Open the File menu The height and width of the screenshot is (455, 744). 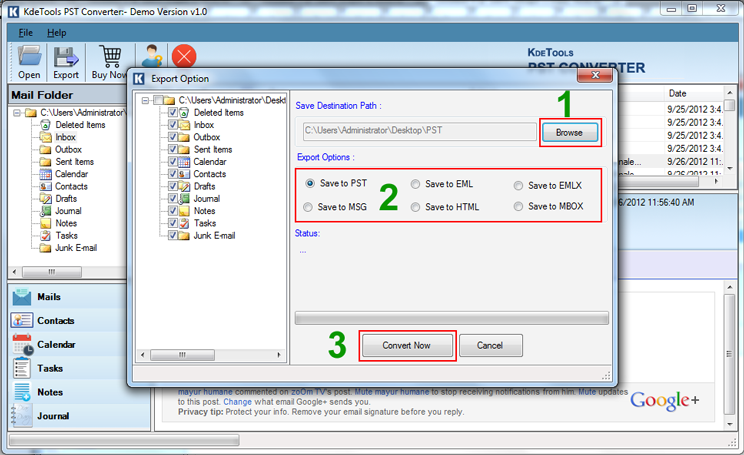tap(25, 33)
